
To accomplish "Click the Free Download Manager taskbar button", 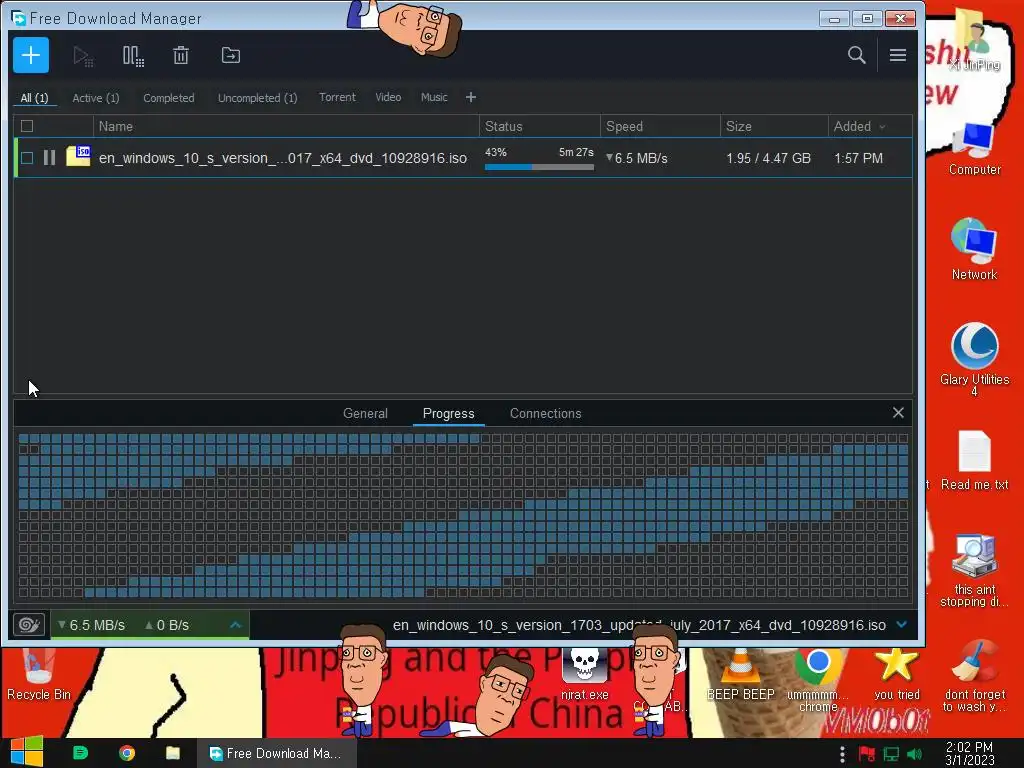I will click(277, 753).
